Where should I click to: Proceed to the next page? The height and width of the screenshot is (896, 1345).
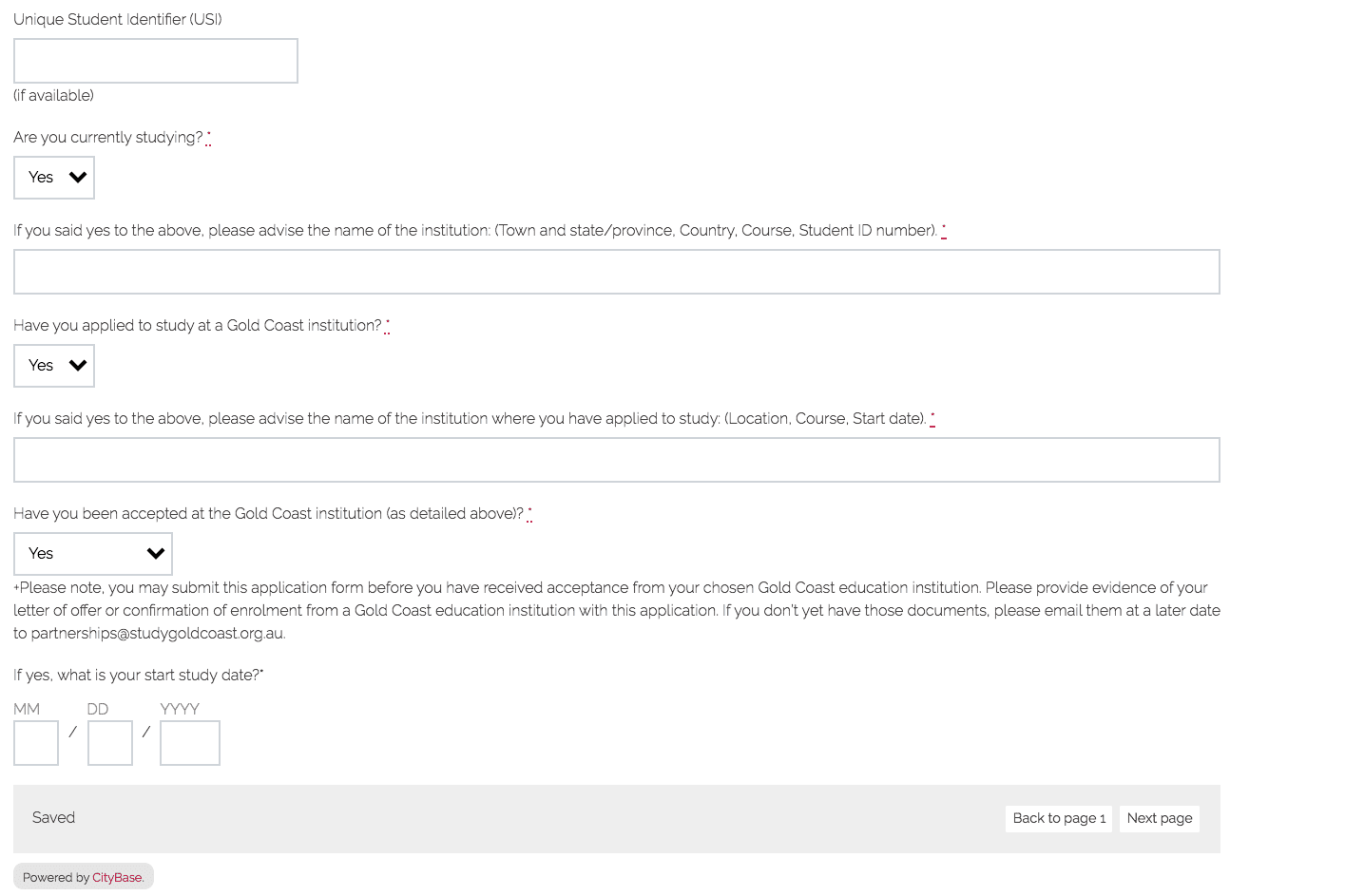(1160, 819)
